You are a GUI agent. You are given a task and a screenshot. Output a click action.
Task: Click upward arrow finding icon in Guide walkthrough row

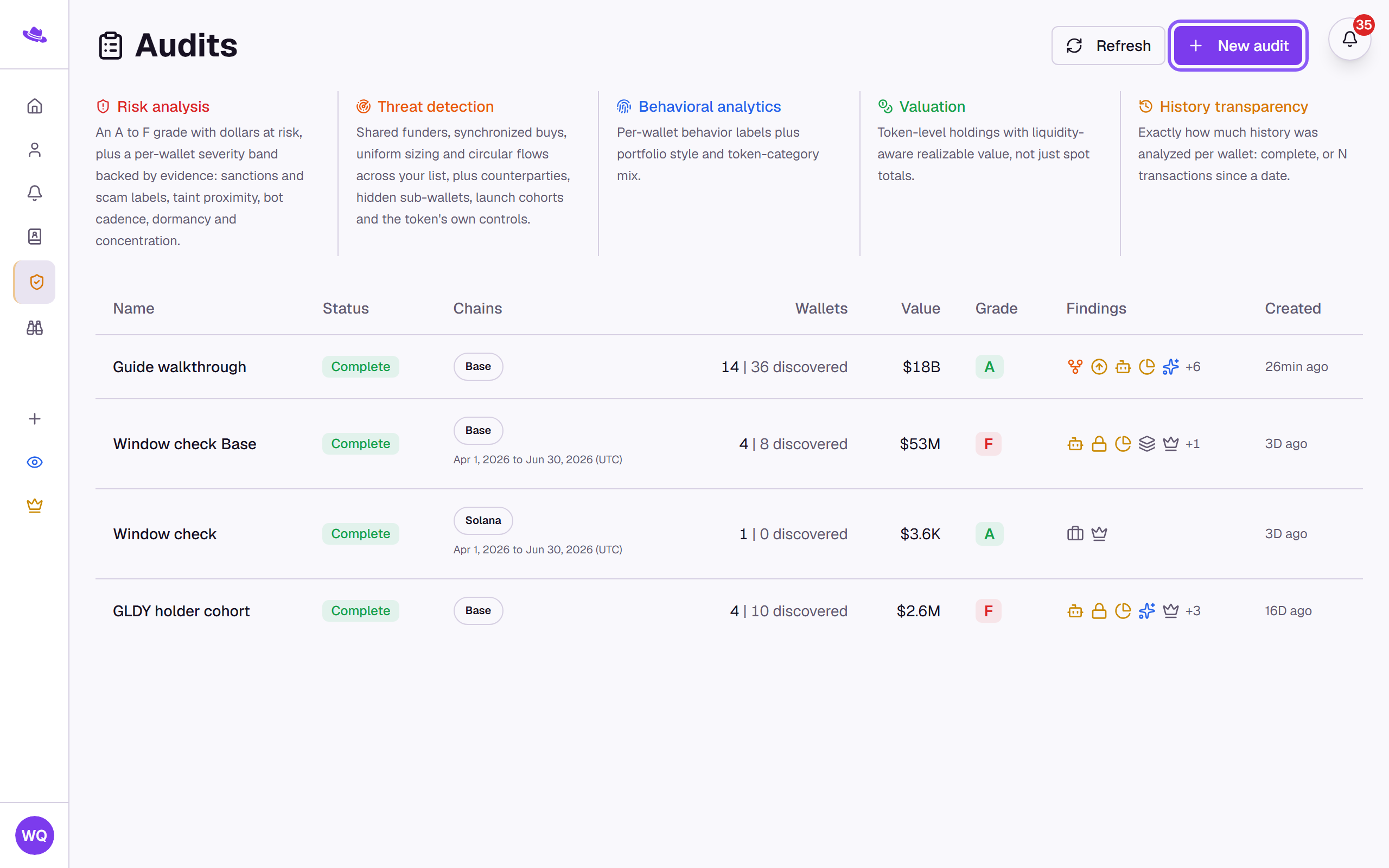point(1099,367)
